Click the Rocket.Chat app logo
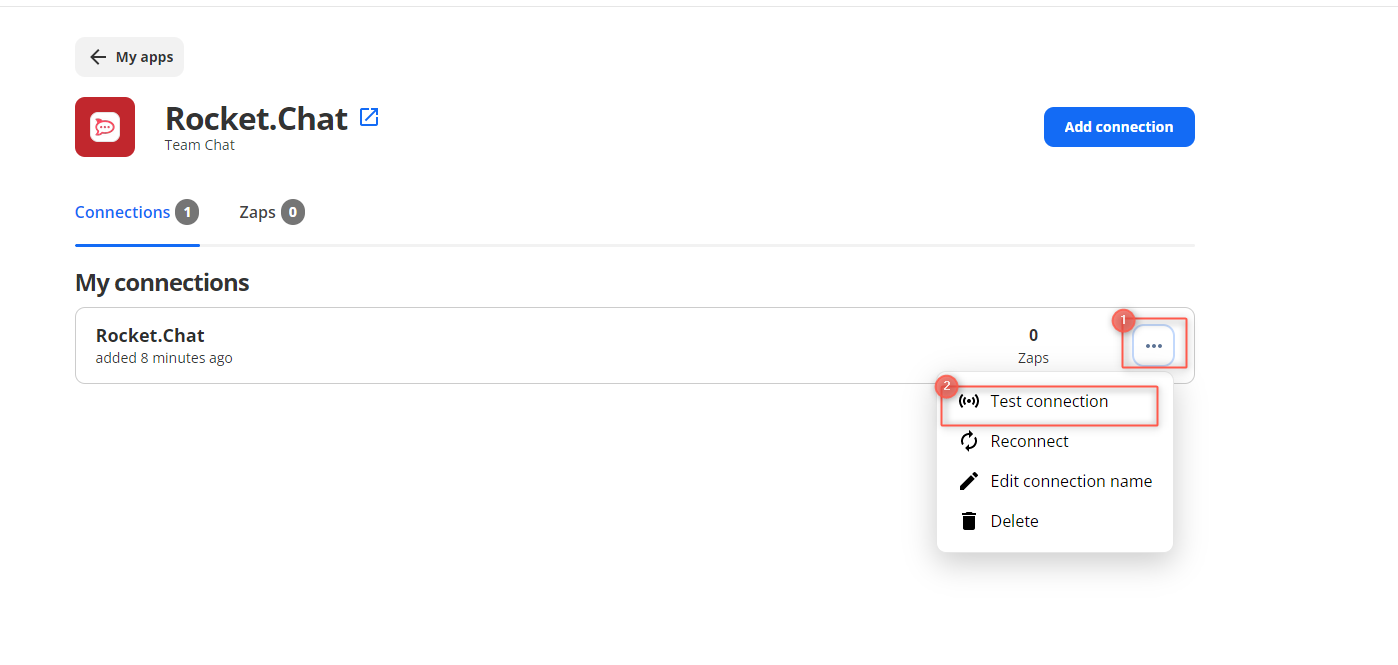1398x665 pixels. (105, 127)
